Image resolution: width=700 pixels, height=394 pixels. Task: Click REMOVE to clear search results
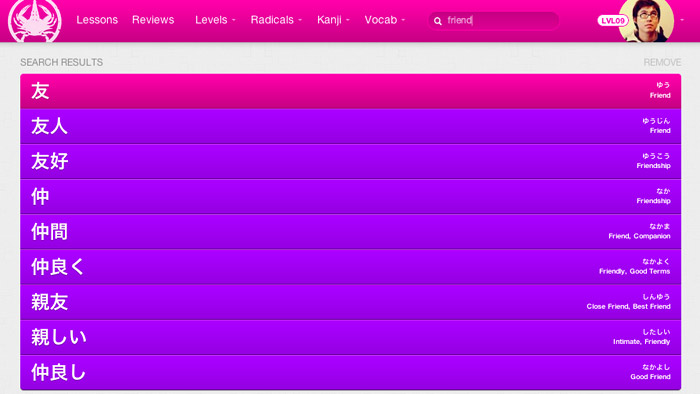[662, 62]
